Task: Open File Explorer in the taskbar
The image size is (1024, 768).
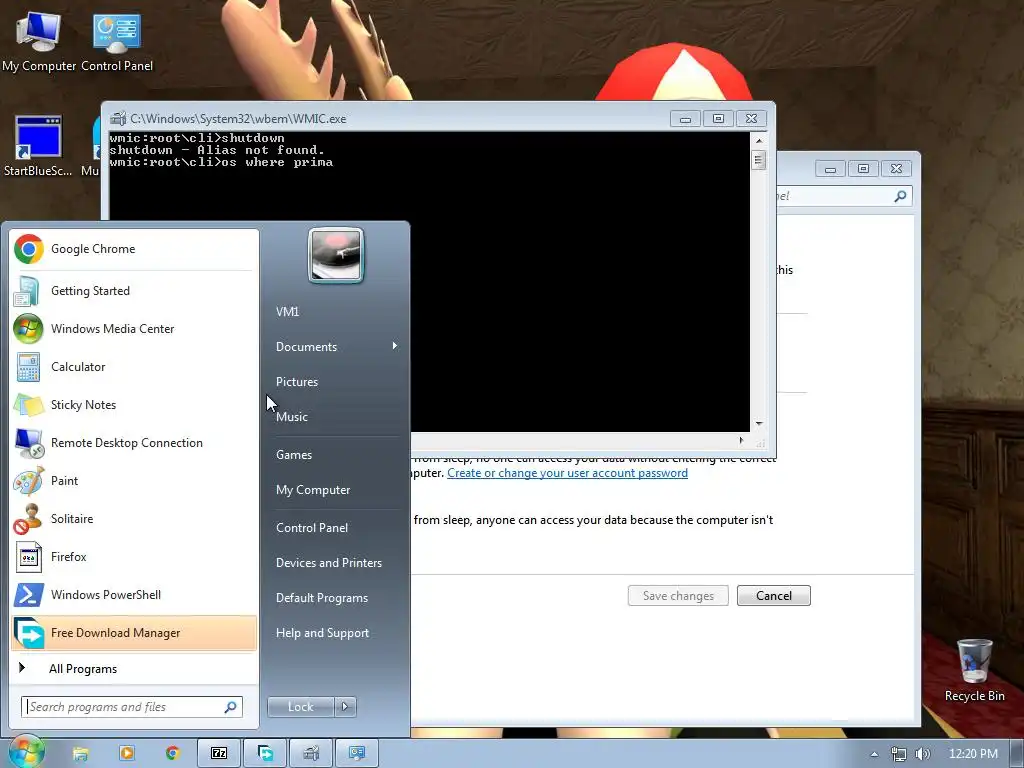Action: tap(80, 754)
